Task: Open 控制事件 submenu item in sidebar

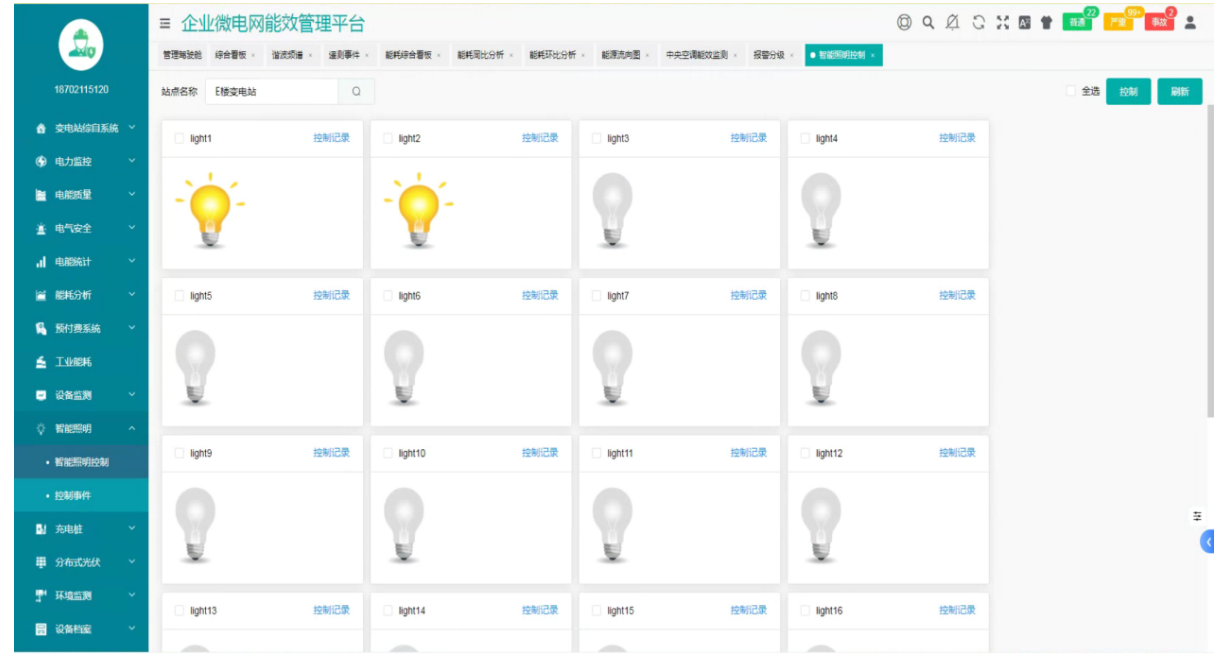Action: (72, 495)
